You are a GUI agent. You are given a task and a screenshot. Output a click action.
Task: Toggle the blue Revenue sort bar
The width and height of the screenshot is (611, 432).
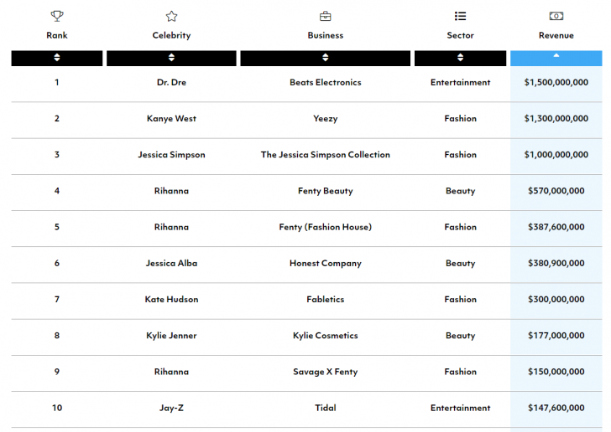(x=556, y=58)
